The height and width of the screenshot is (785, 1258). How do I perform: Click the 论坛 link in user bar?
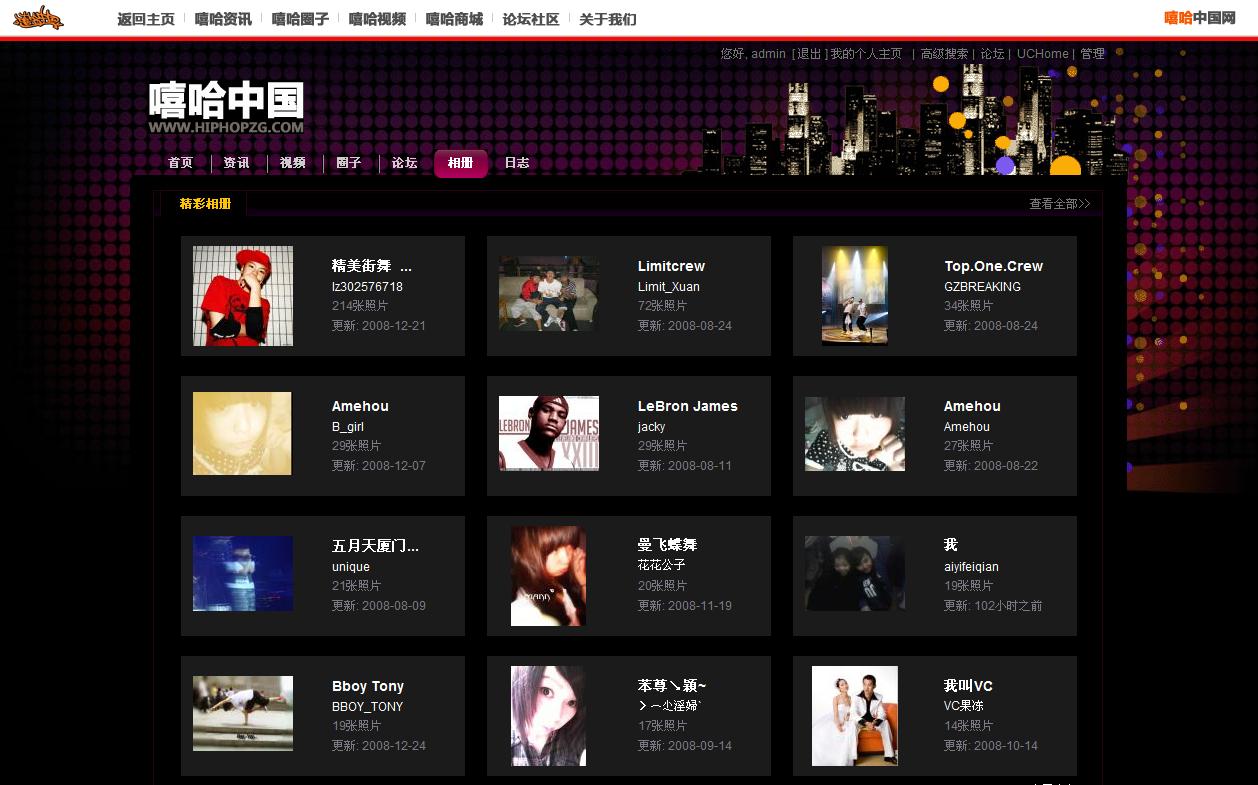click(992, 54)
